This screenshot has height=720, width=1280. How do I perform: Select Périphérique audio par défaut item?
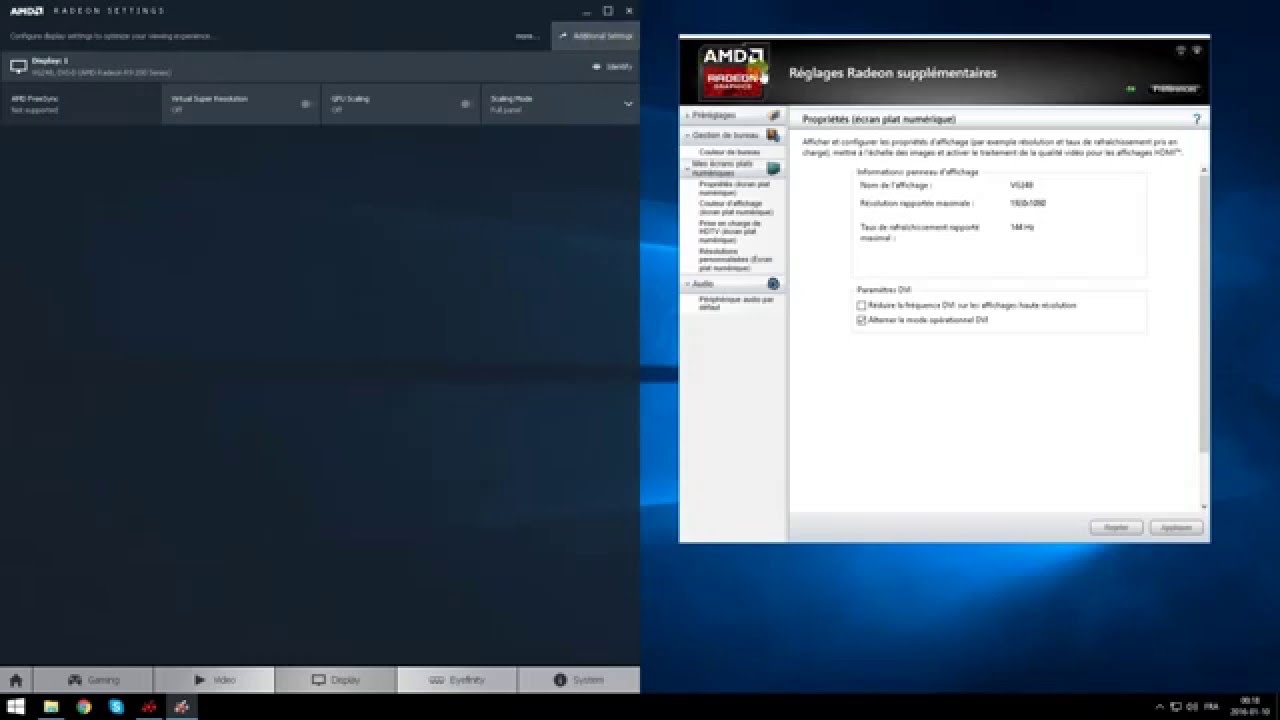[x=736, y=303]
